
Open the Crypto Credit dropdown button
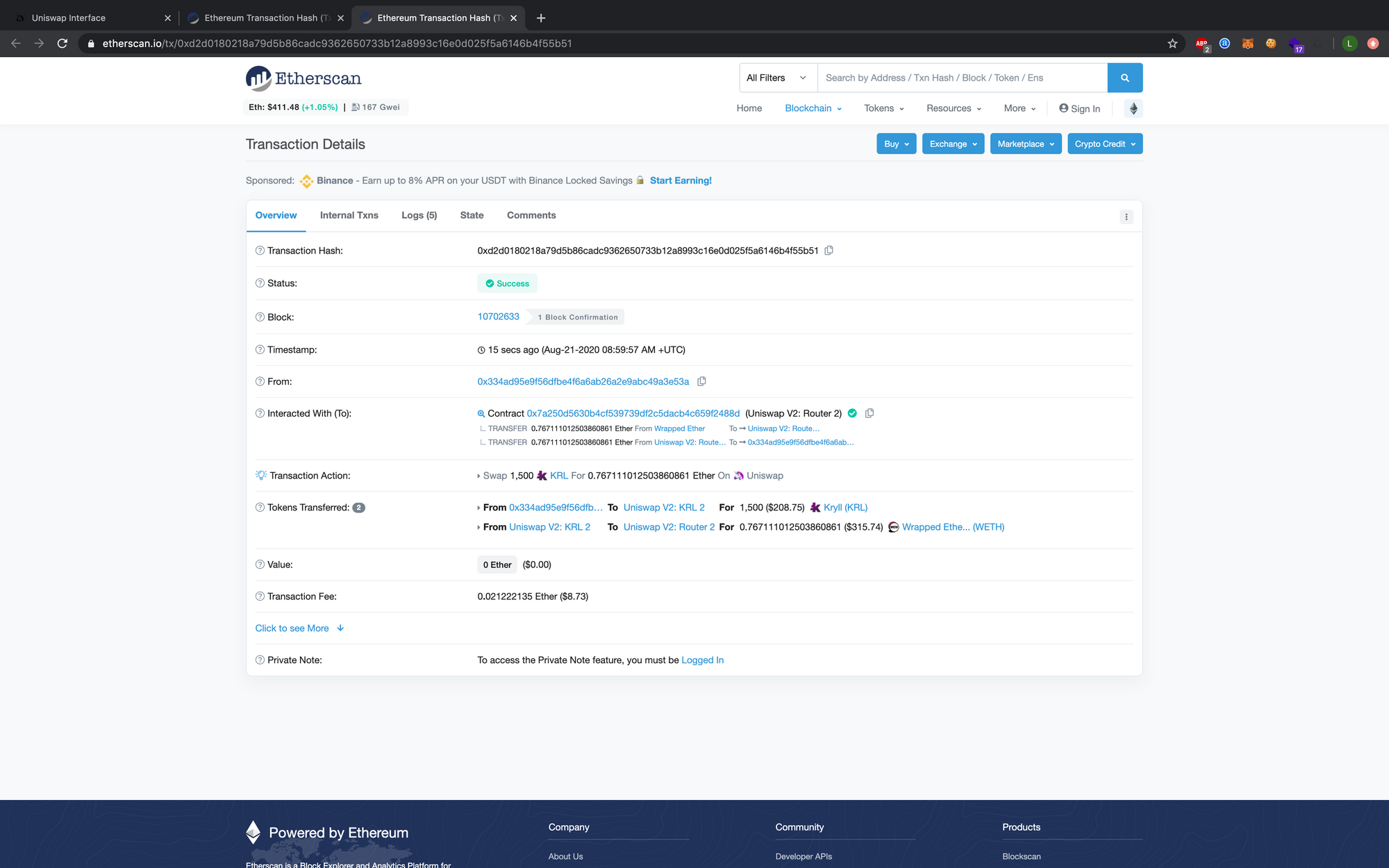coord(1105,144)
